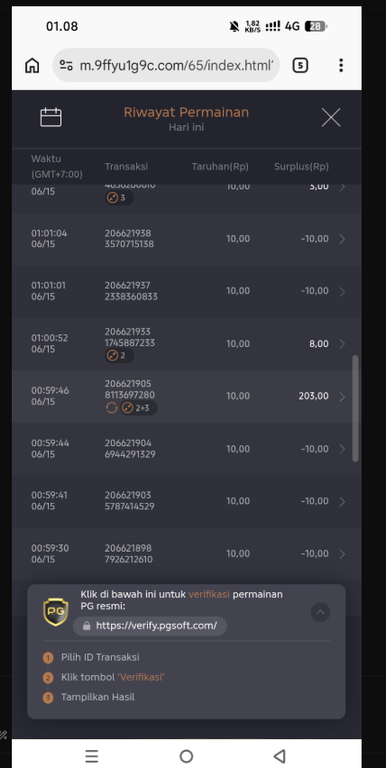Close the Riwayat Permainan panel
The image size is (386, 768).
pyautogui.click(x=331, y=118)
